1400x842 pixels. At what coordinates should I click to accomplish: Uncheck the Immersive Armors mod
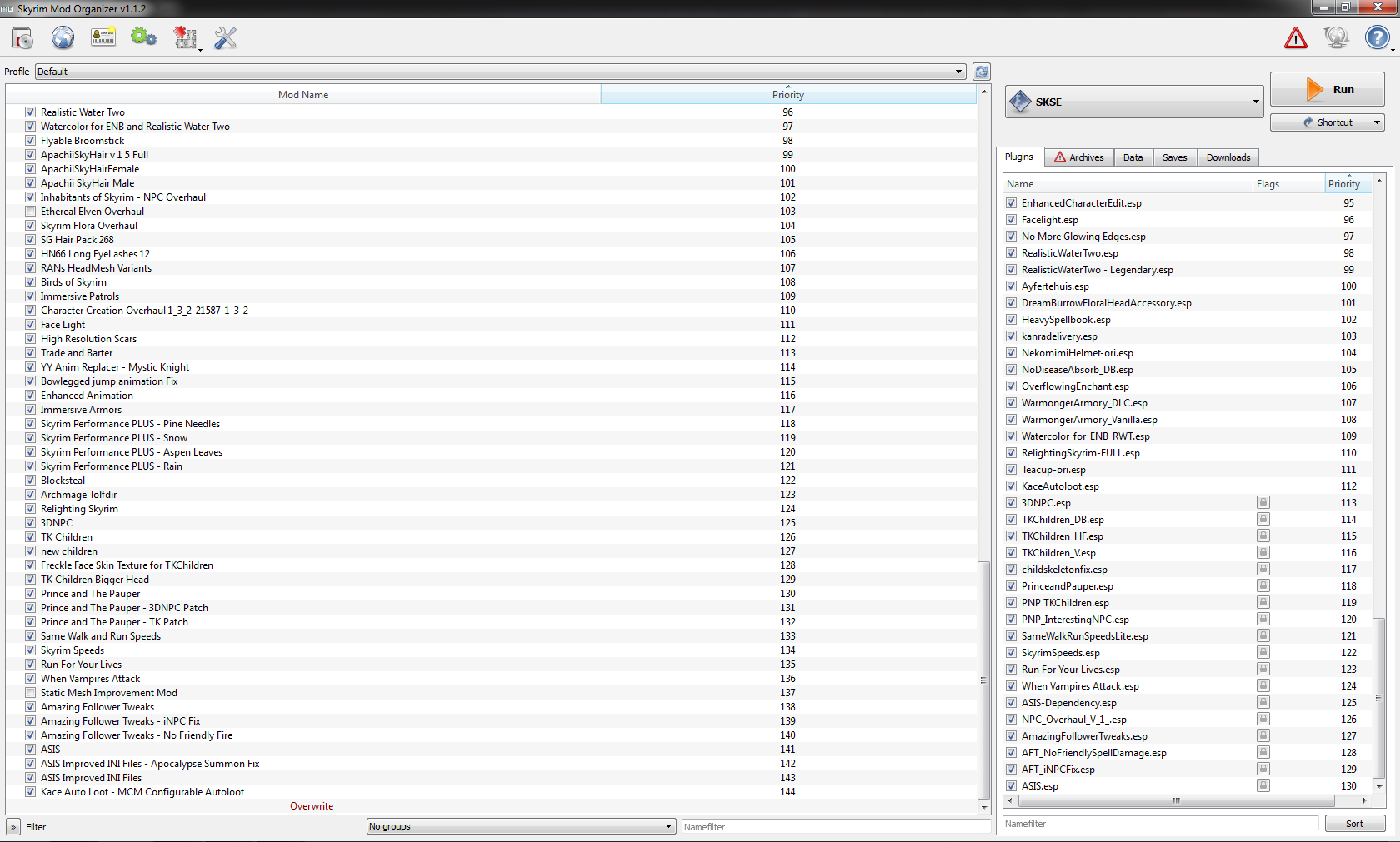click(x=30, y=410)
